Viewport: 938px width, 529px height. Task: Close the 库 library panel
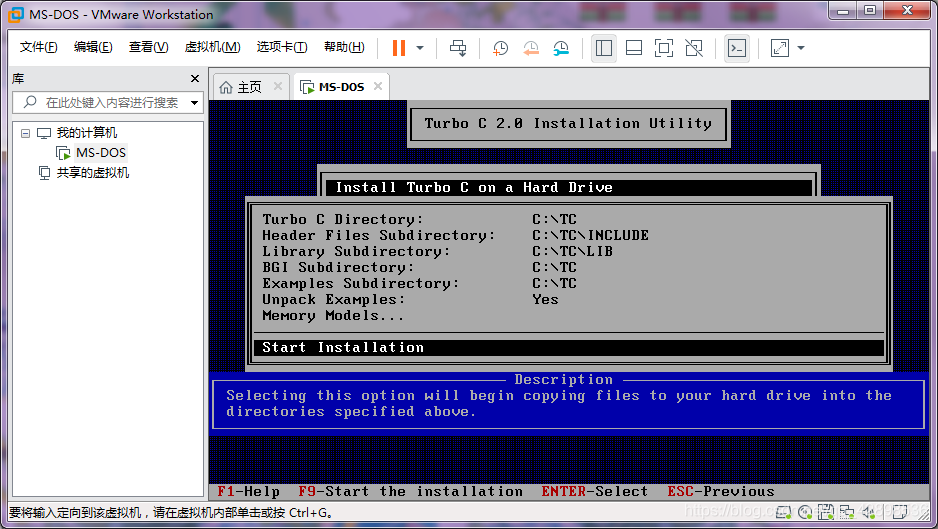194,78
